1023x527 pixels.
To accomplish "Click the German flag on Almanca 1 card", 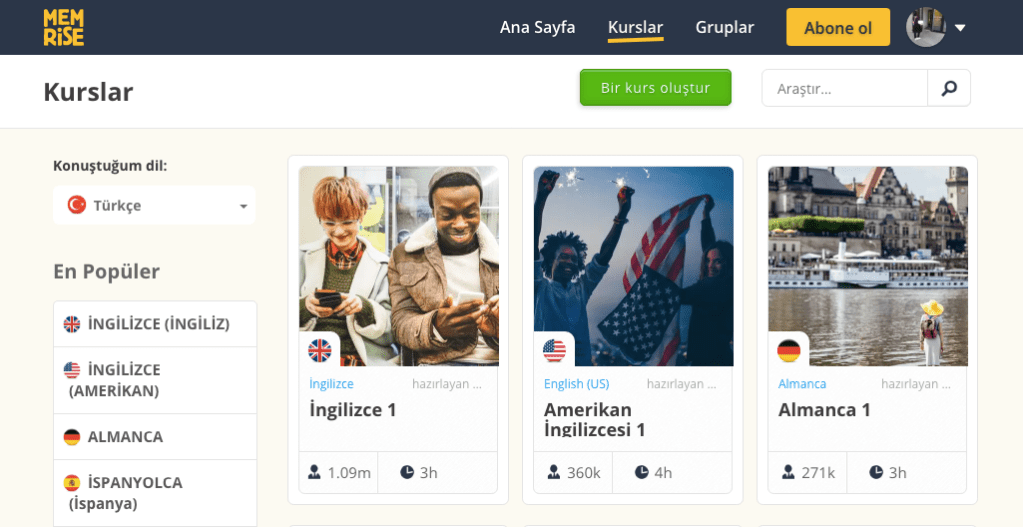I will click(789, 351).
